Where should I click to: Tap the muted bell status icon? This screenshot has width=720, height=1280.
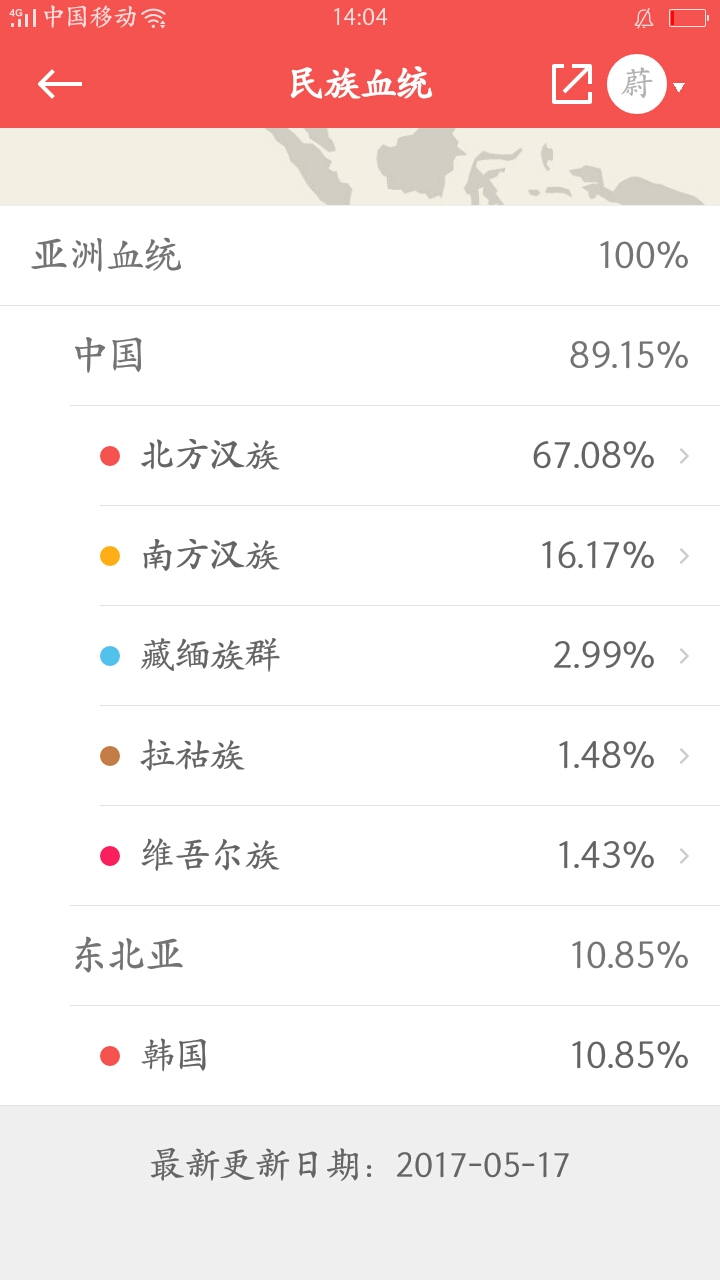click(x=644, y=18)
